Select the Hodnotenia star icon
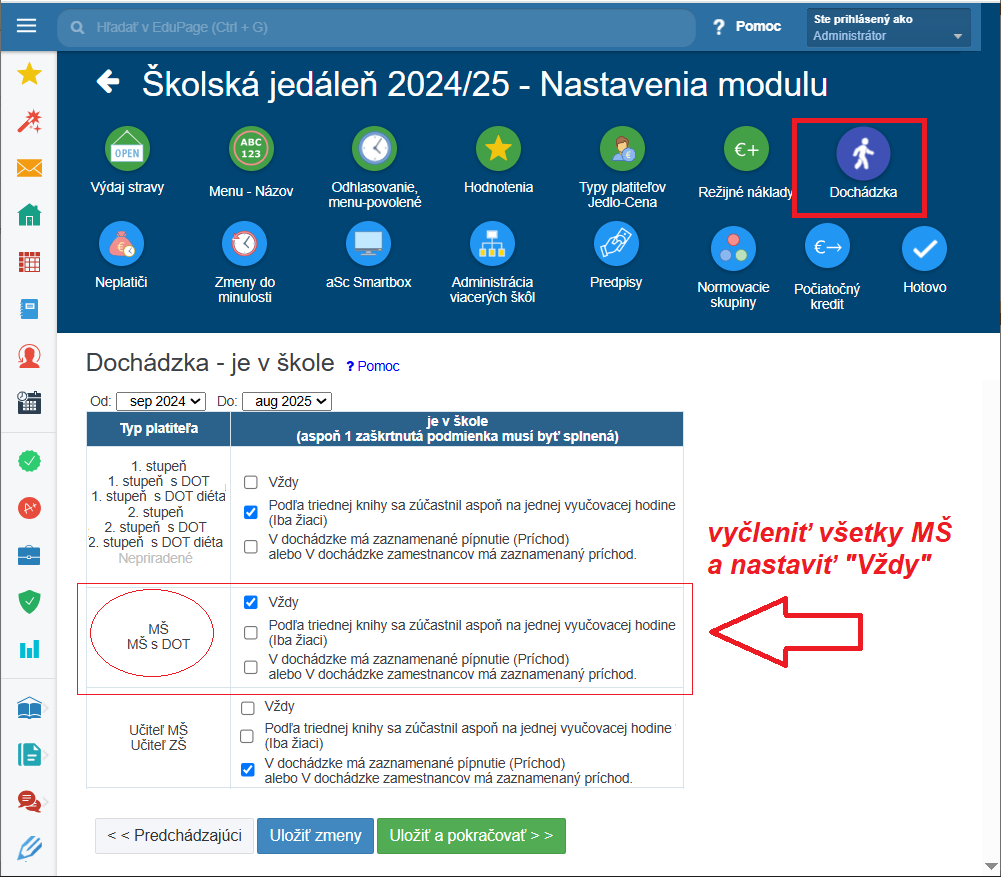This screenshot has width=1001, height=877. click(498, 150)
